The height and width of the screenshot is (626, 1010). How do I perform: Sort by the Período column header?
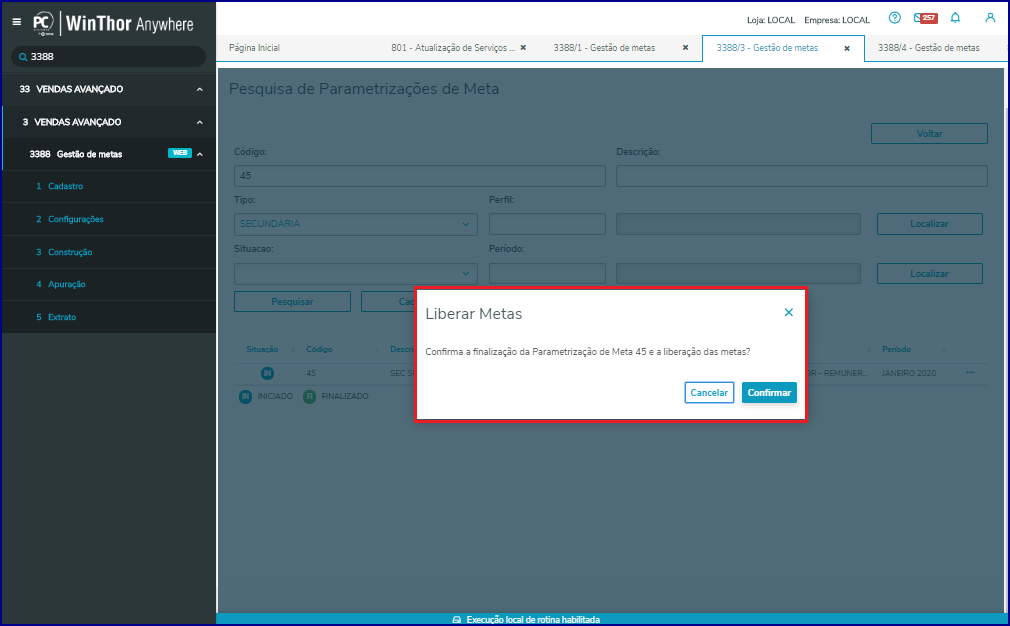[897, 349]
